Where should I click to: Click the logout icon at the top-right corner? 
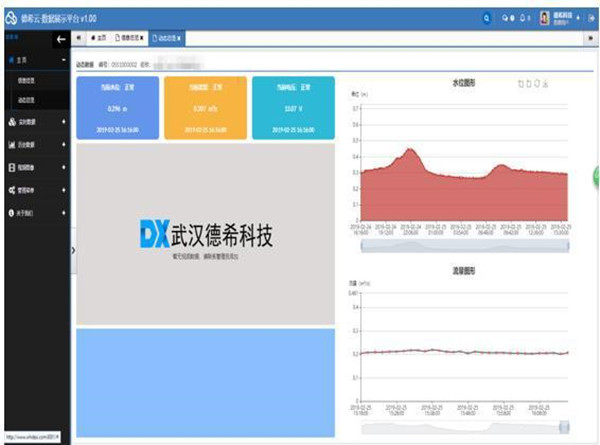click(x=592, y=17)
